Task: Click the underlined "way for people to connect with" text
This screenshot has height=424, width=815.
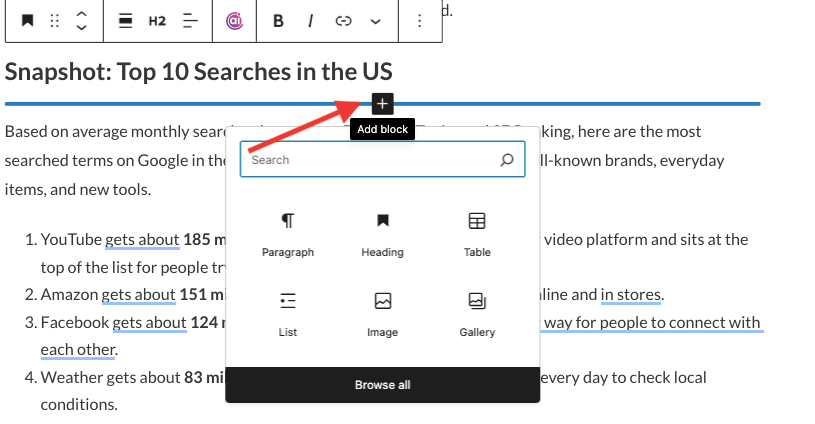Action: click(652, 322)
